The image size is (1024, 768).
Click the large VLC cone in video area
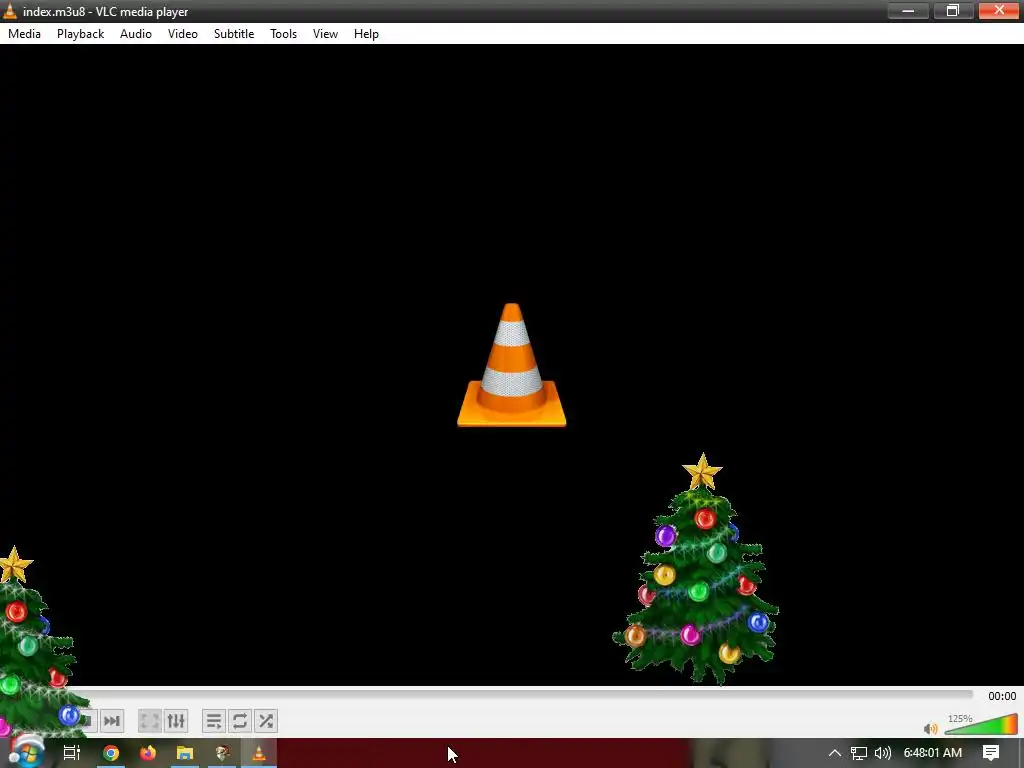click(511, 365)
